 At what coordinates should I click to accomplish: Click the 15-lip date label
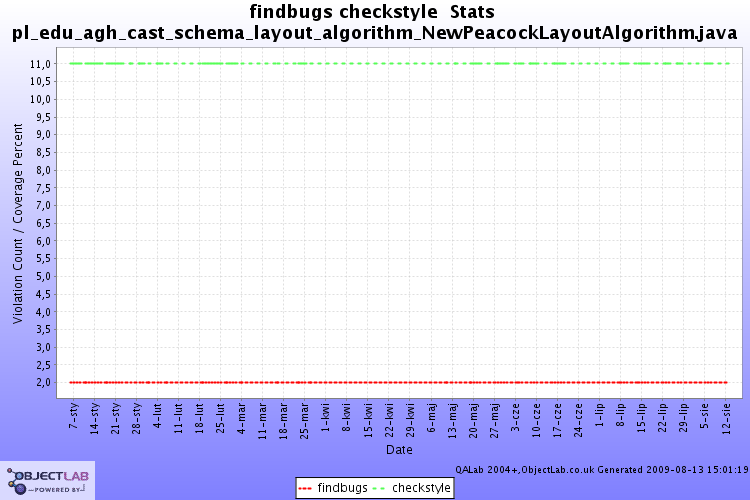(x=642, y=418)
